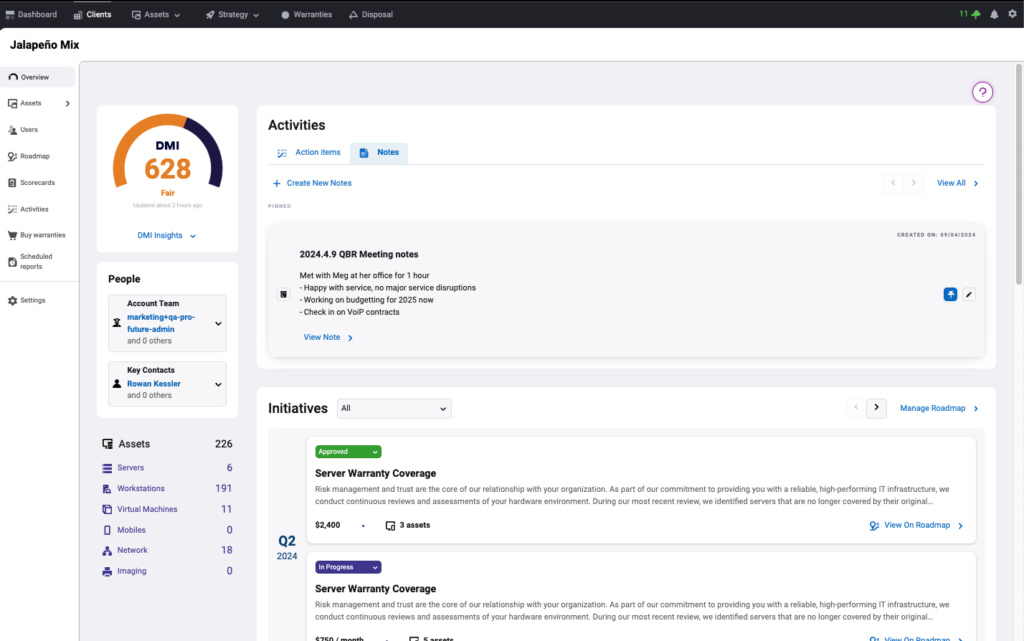Open the Strategy top menu dropdown
The width and height of the screenshot is (1024, 641).
click(232, 14)
